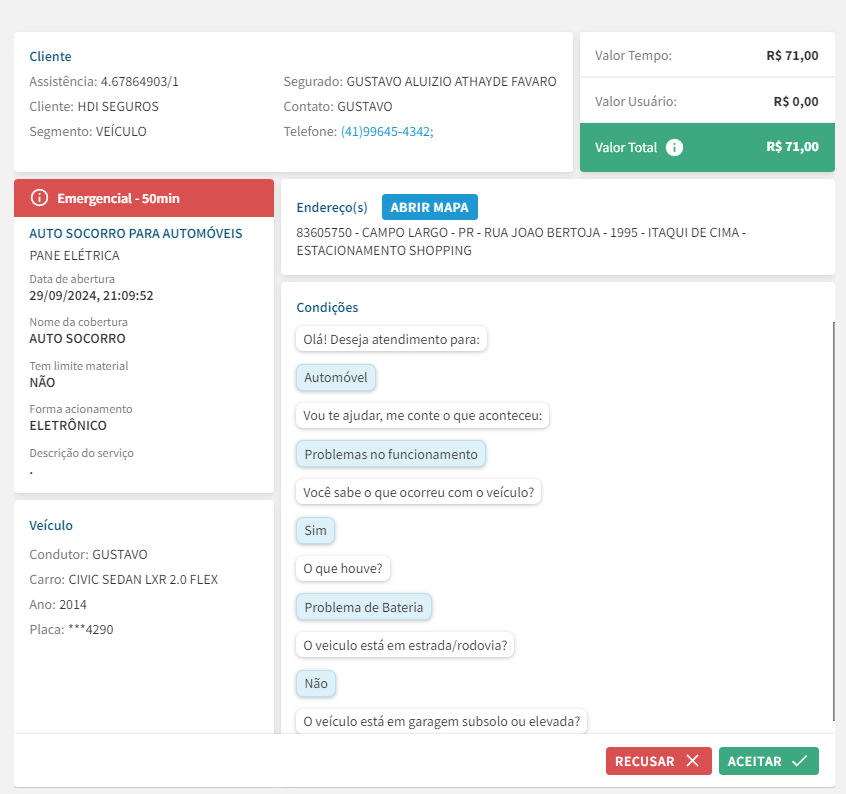Click the Valor Tempo row
The image size is (846, 794).
[706, 56]
